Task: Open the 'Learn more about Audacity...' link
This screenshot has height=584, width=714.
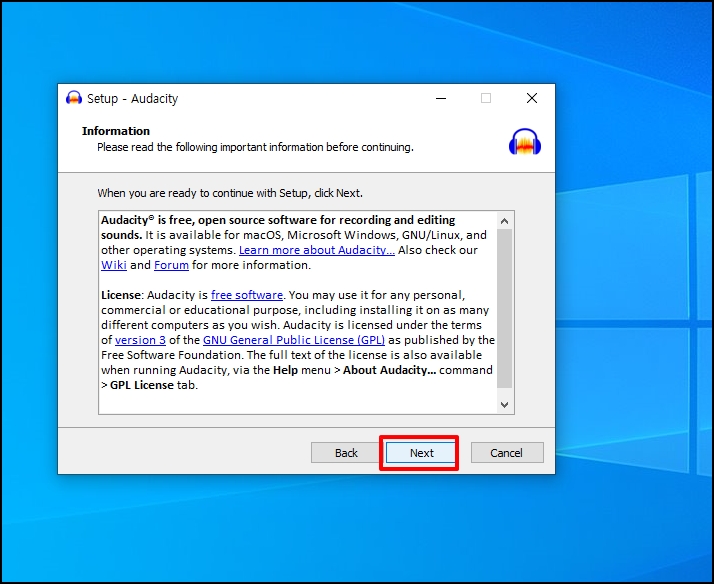Action: click(x=316, y=250)
